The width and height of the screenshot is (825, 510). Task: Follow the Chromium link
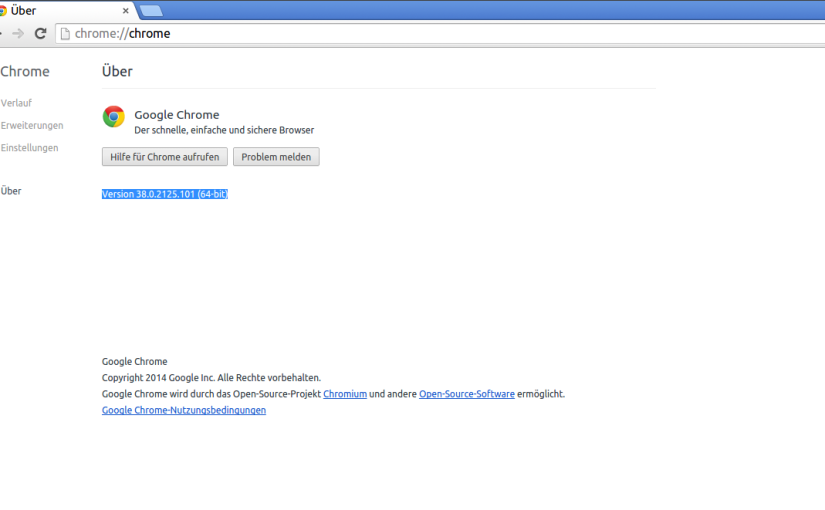point(345,394)
